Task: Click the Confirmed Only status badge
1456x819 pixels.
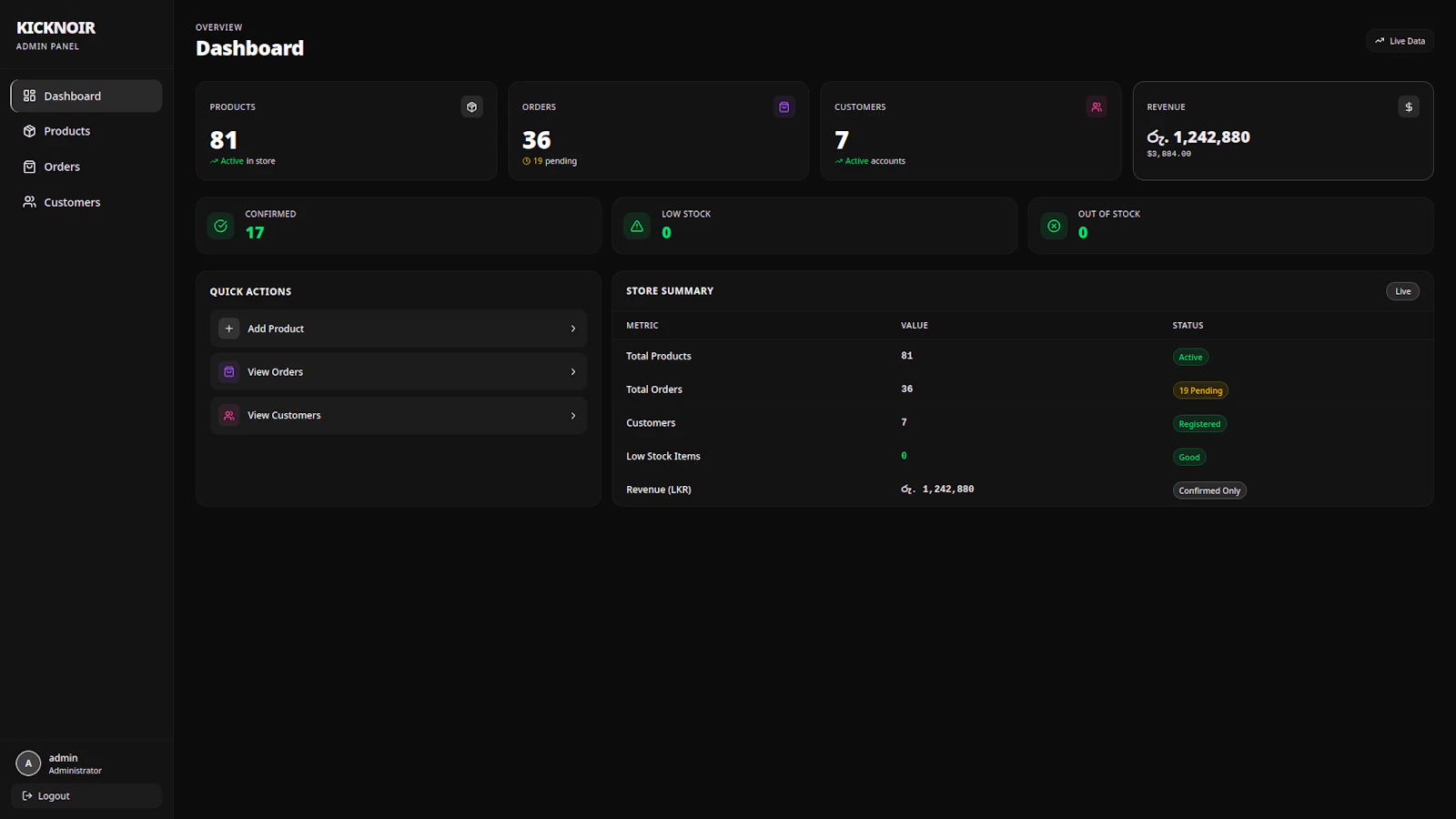Action: (1209, 490)
